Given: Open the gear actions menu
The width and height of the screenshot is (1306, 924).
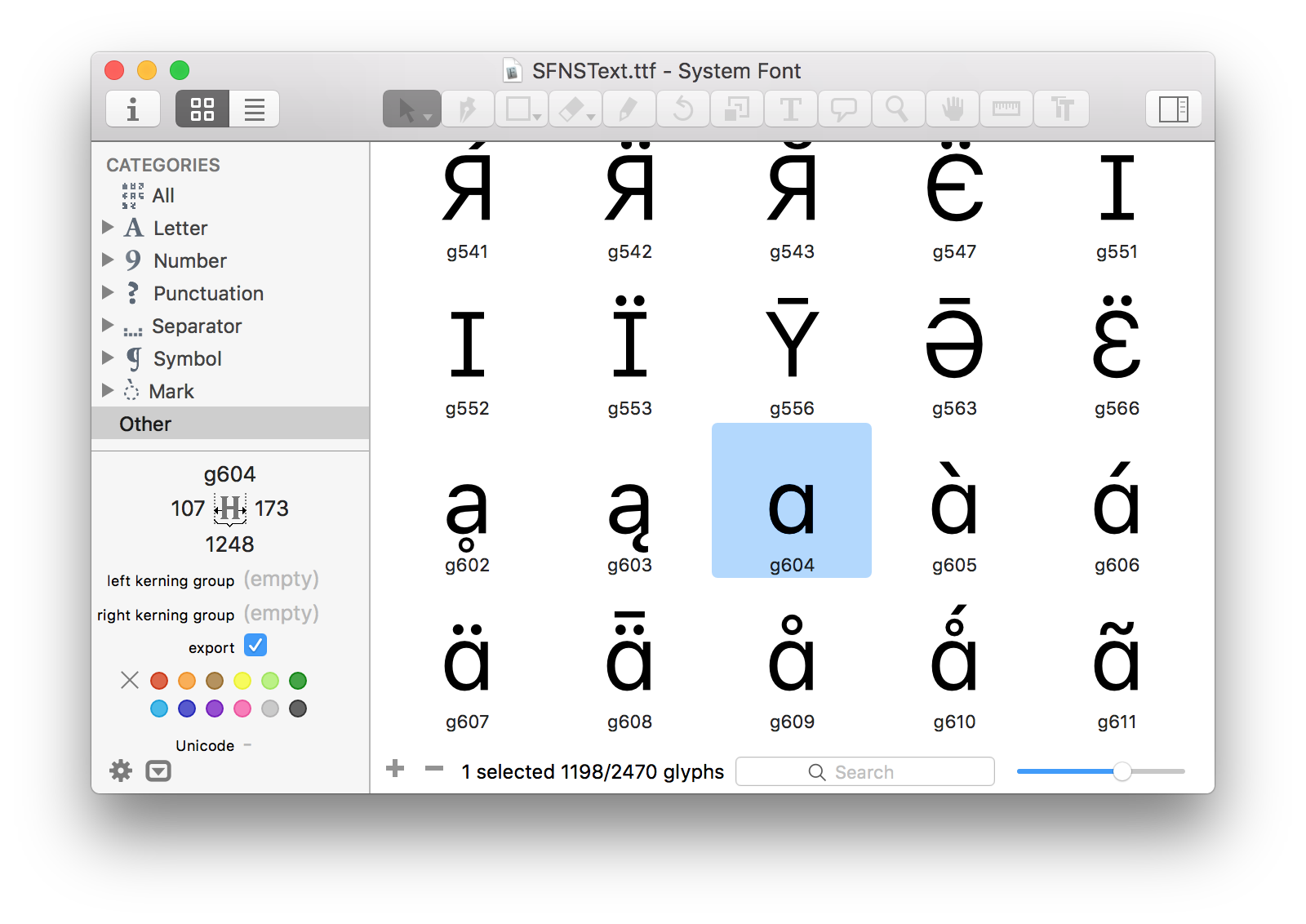Looking at the screenshot, I should (x=121, y=771).
